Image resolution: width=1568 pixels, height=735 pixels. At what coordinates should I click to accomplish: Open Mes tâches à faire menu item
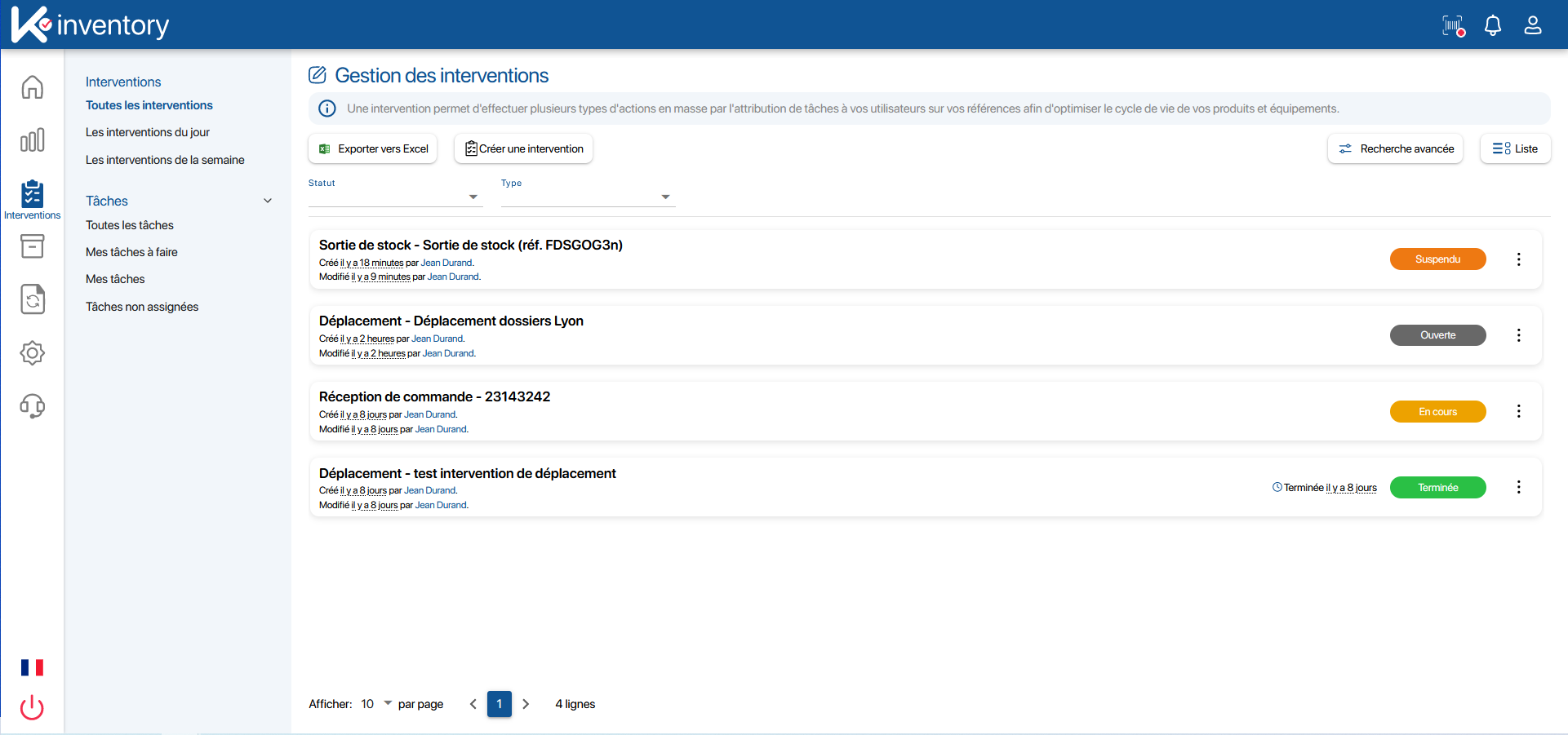click(x=131, y=252)
